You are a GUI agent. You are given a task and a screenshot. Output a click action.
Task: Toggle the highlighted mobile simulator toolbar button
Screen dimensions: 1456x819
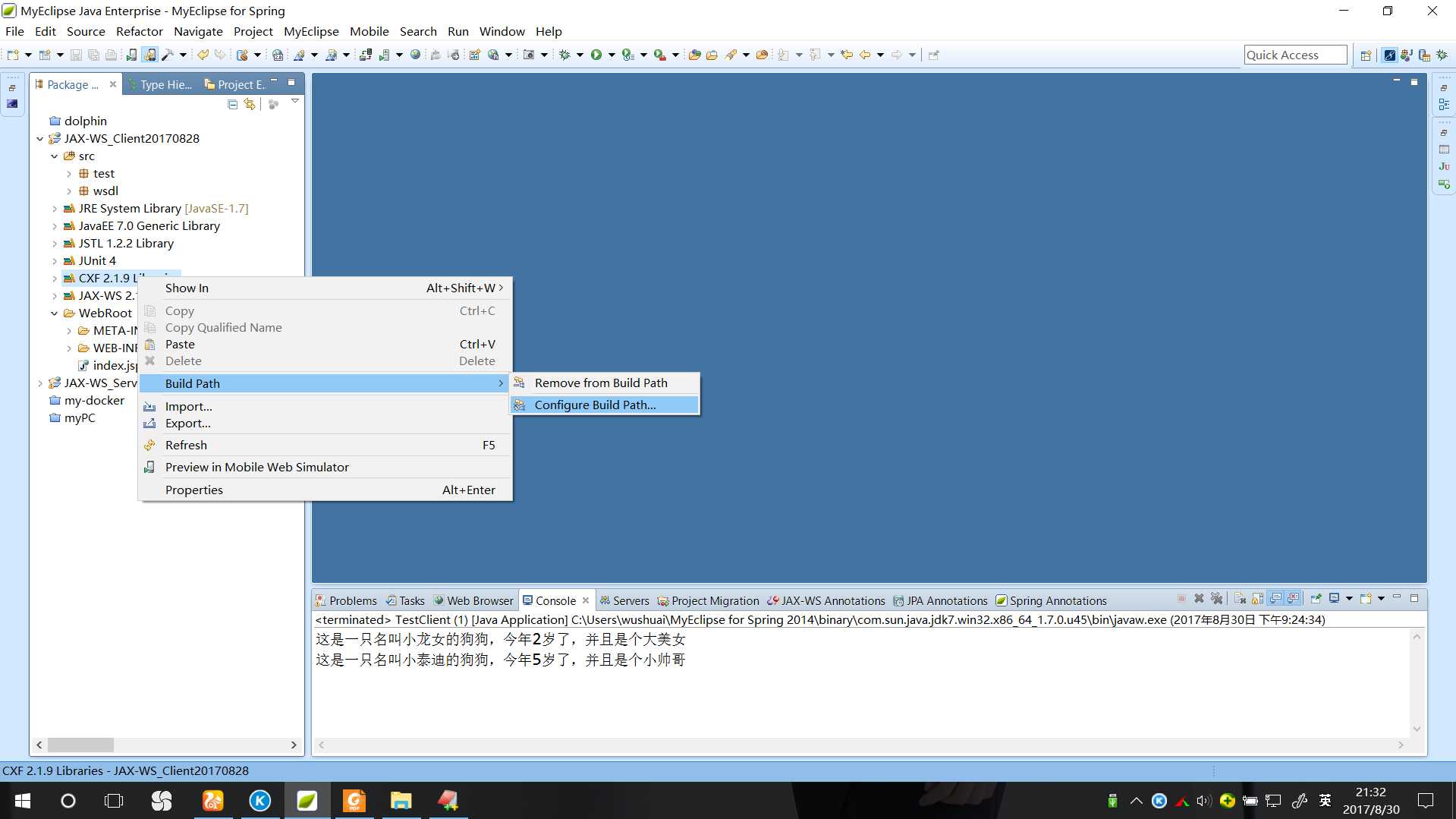(x=150, y=55)
